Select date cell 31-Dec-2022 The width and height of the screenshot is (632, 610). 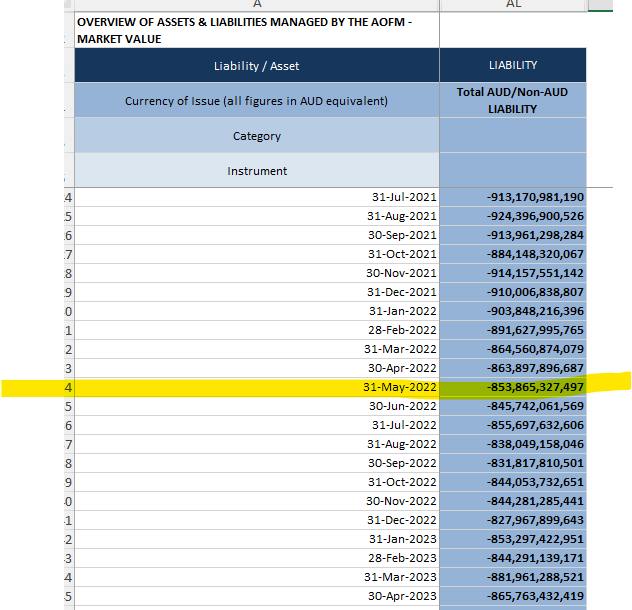tap(257, 520)
